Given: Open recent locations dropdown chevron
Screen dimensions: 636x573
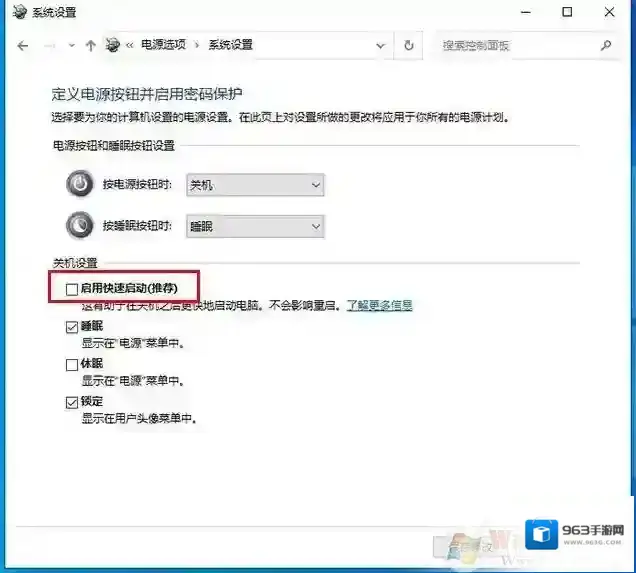Looking at the screenshot, I should click(x=72, y=45).
